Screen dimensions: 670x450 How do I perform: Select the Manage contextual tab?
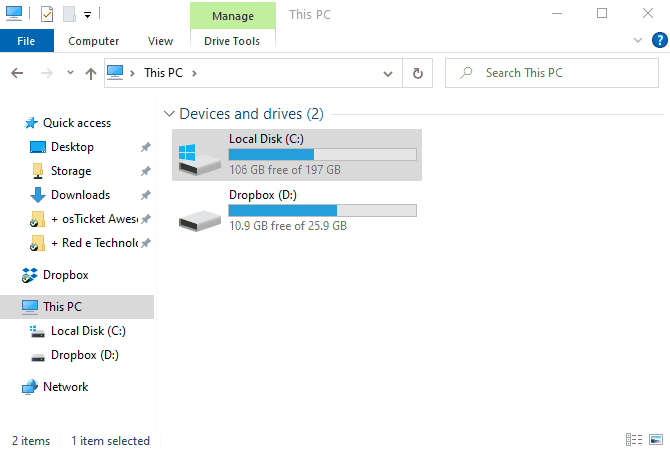pyautogui.click(x=233, y=16)
